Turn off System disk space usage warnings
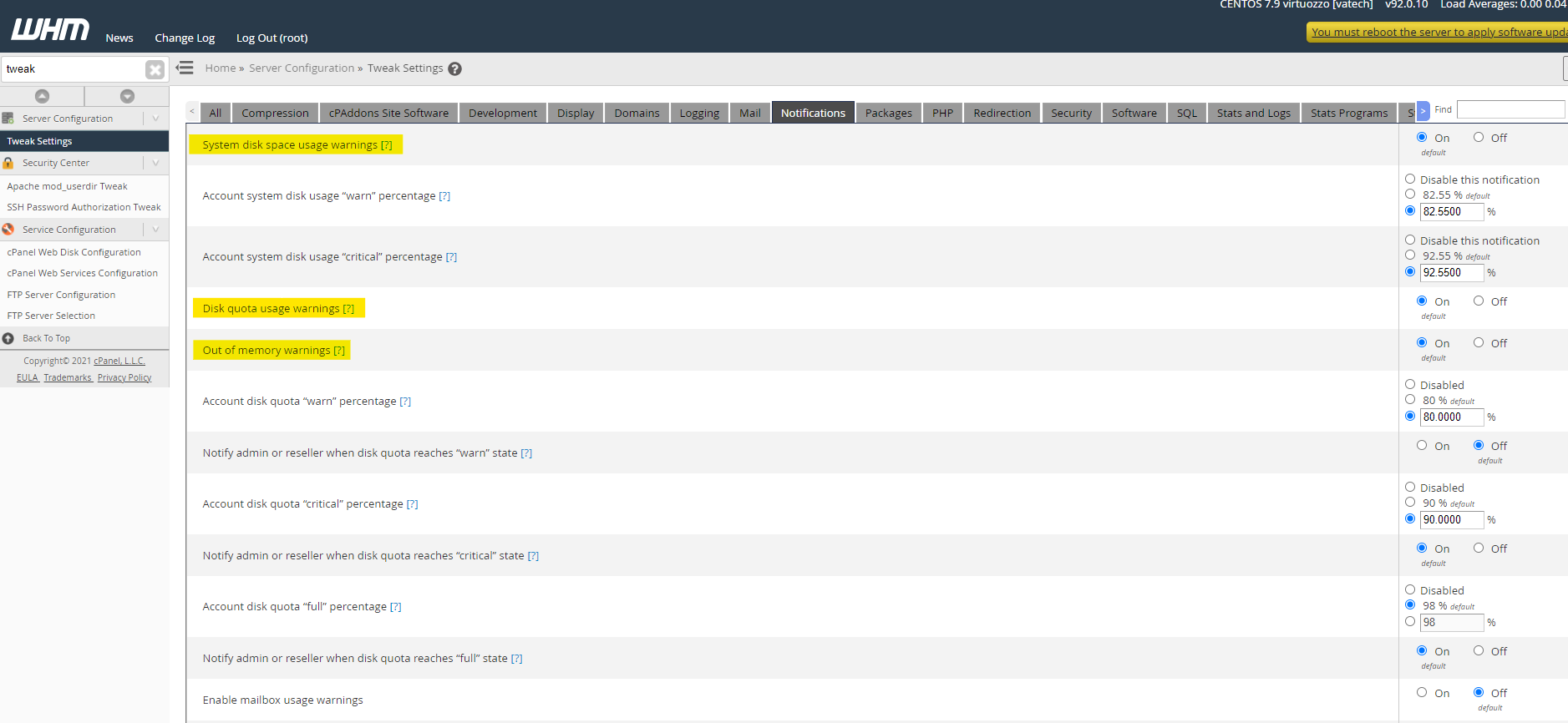Screen dimensions: 1568x723 1479,137
